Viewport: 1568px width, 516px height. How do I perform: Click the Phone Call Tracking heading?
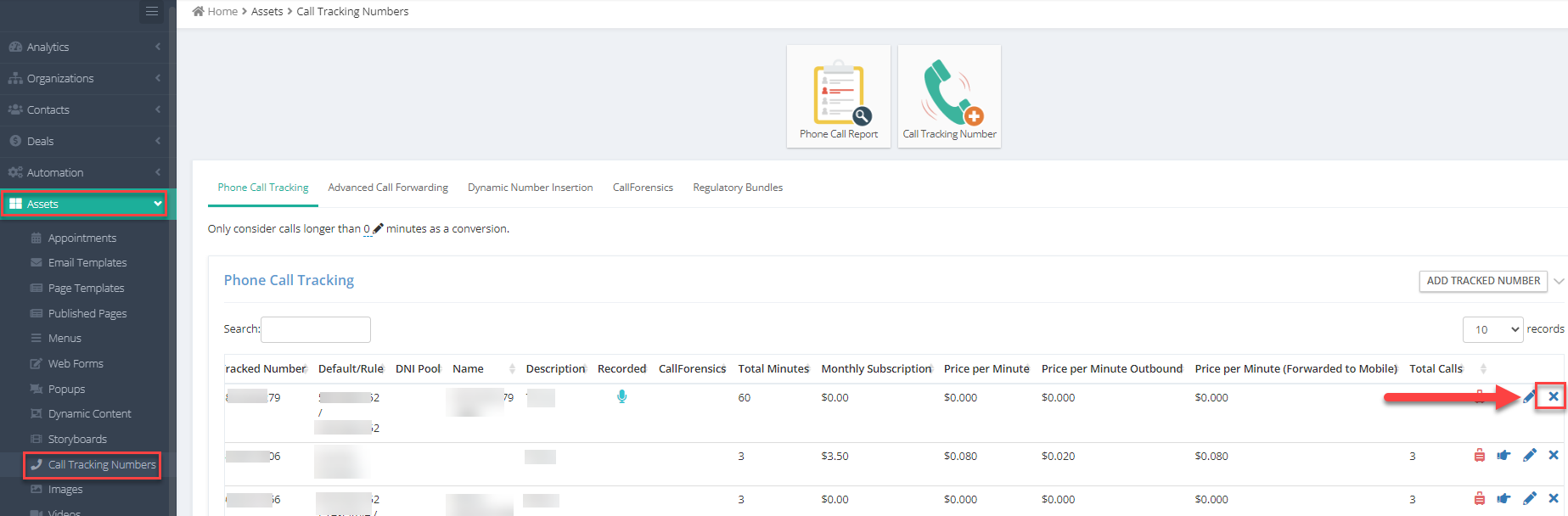(x=289, y=280)
